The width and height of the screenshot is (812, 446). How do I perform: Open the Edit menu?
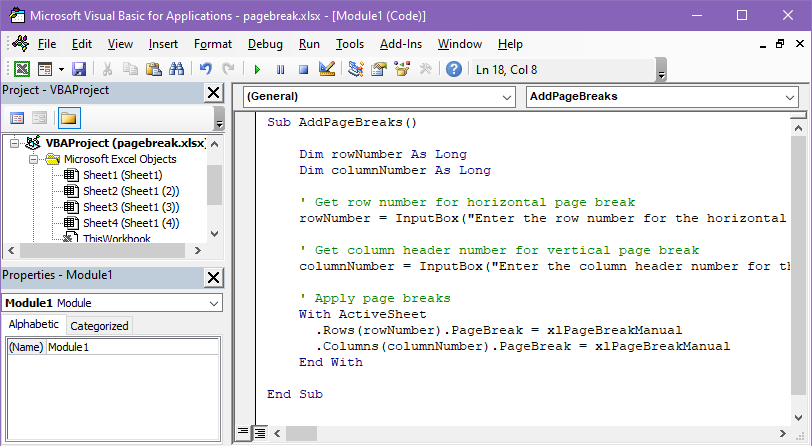82,44
